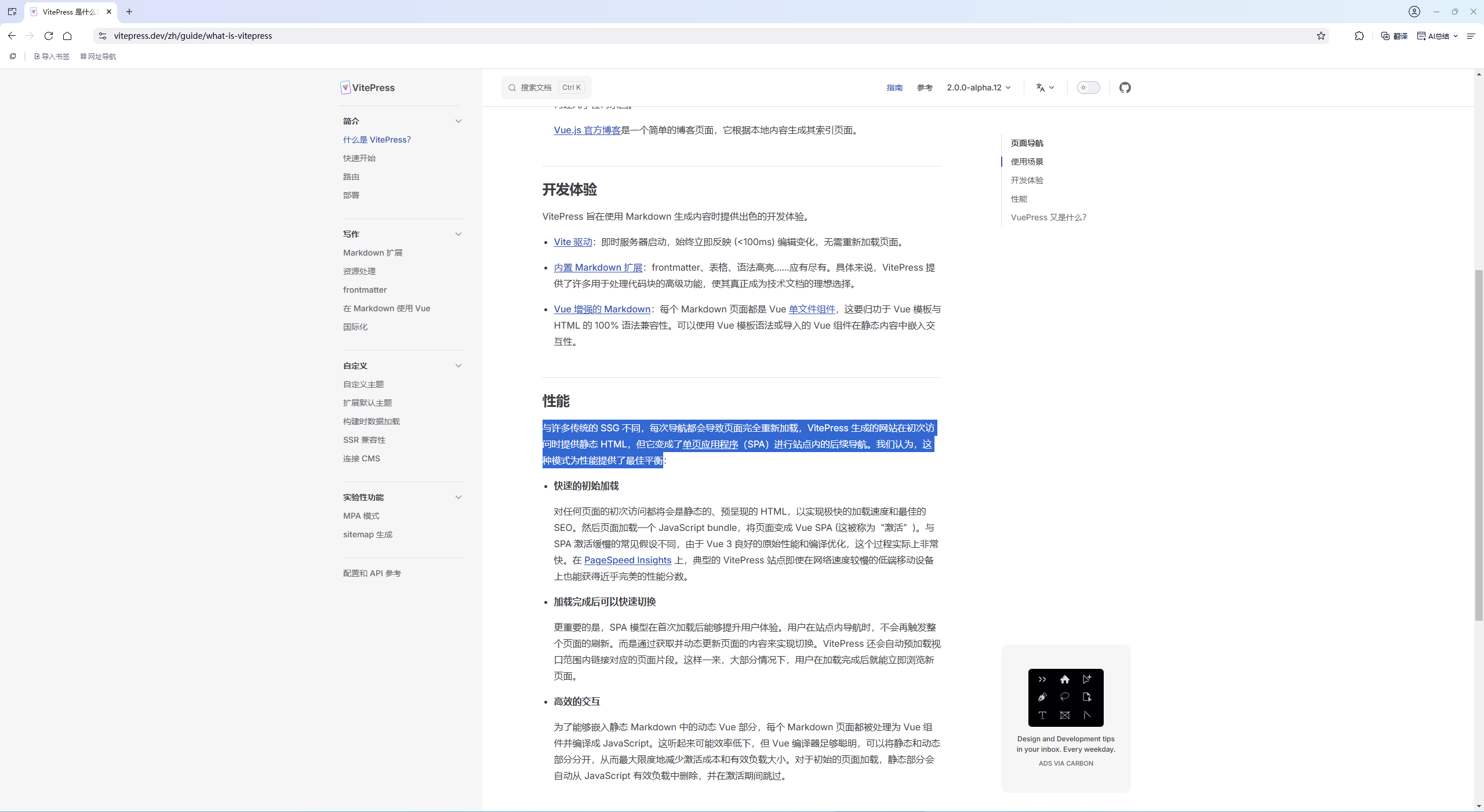
Task: Click the 导入书签 bookmark item
Action: pyautogui.click(x=52, y=56)
